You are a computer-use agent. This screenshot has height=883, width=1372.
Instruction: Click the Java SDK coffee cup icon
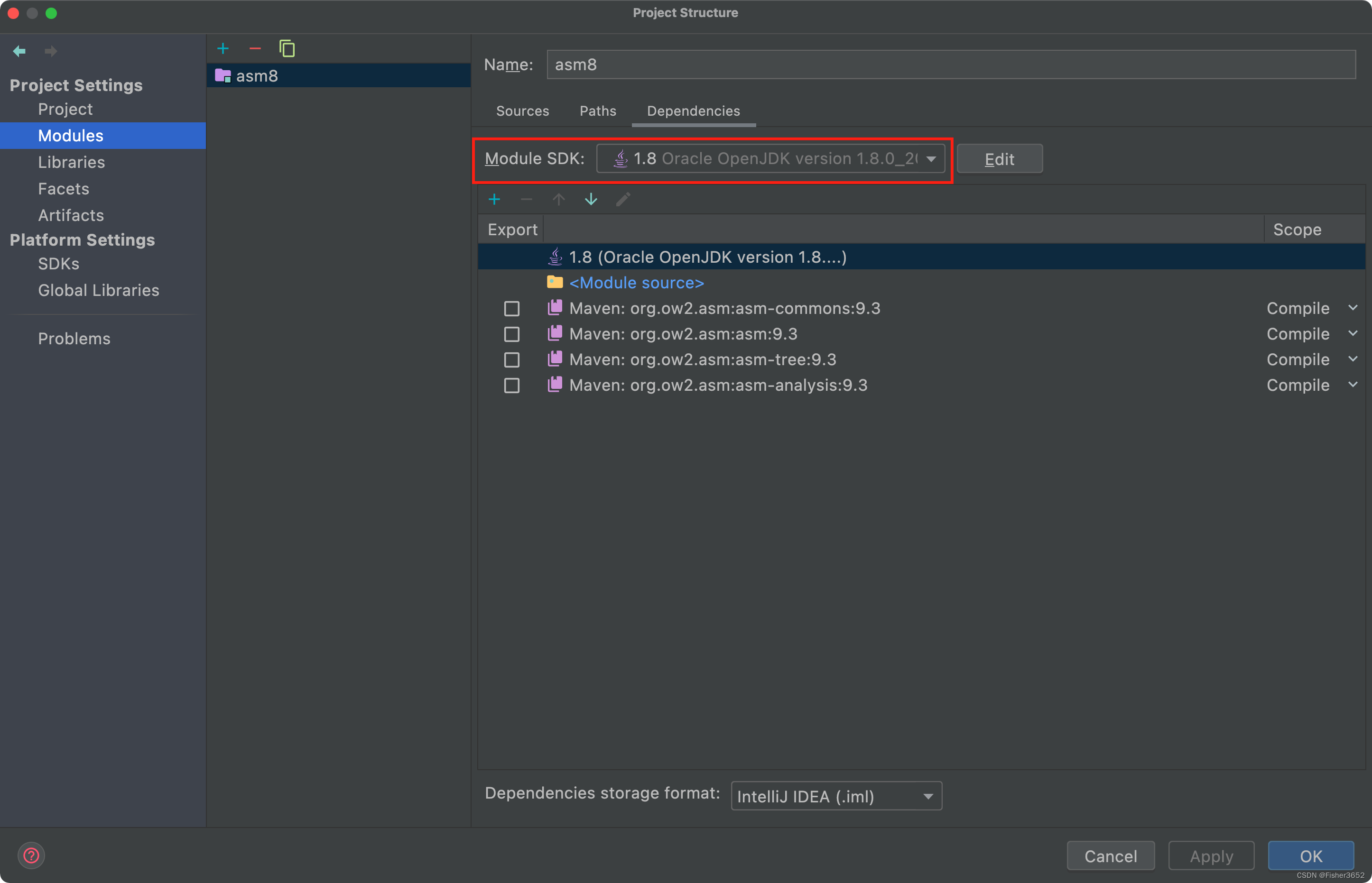point(619,157)
